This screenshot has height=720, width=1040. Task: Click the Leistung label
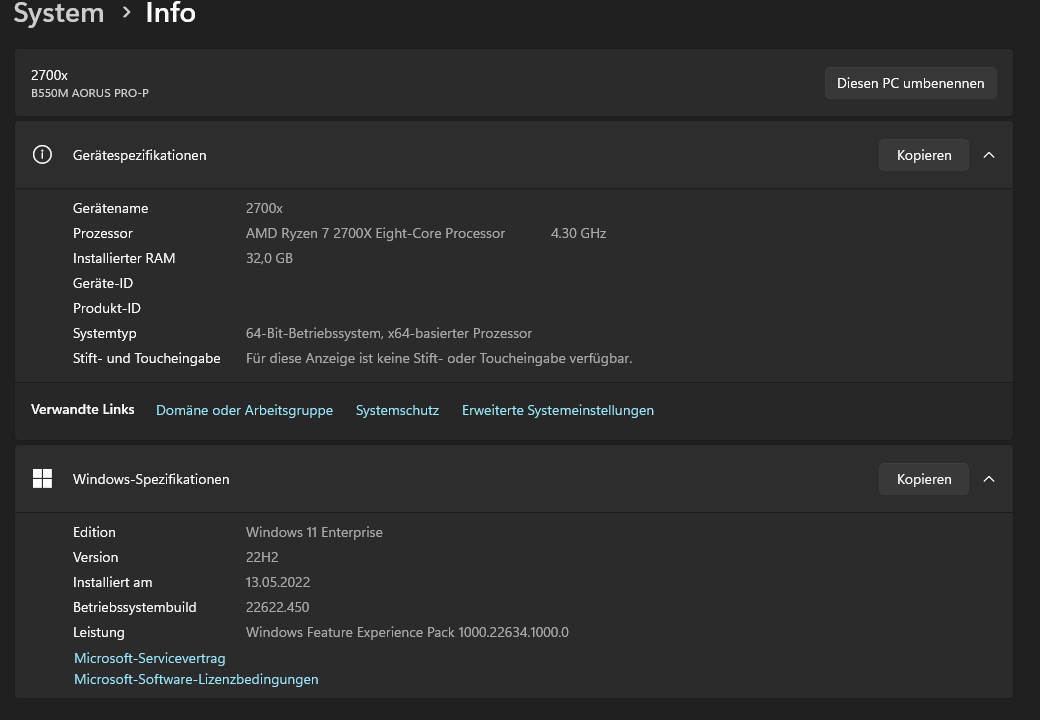tap(99, 632)
